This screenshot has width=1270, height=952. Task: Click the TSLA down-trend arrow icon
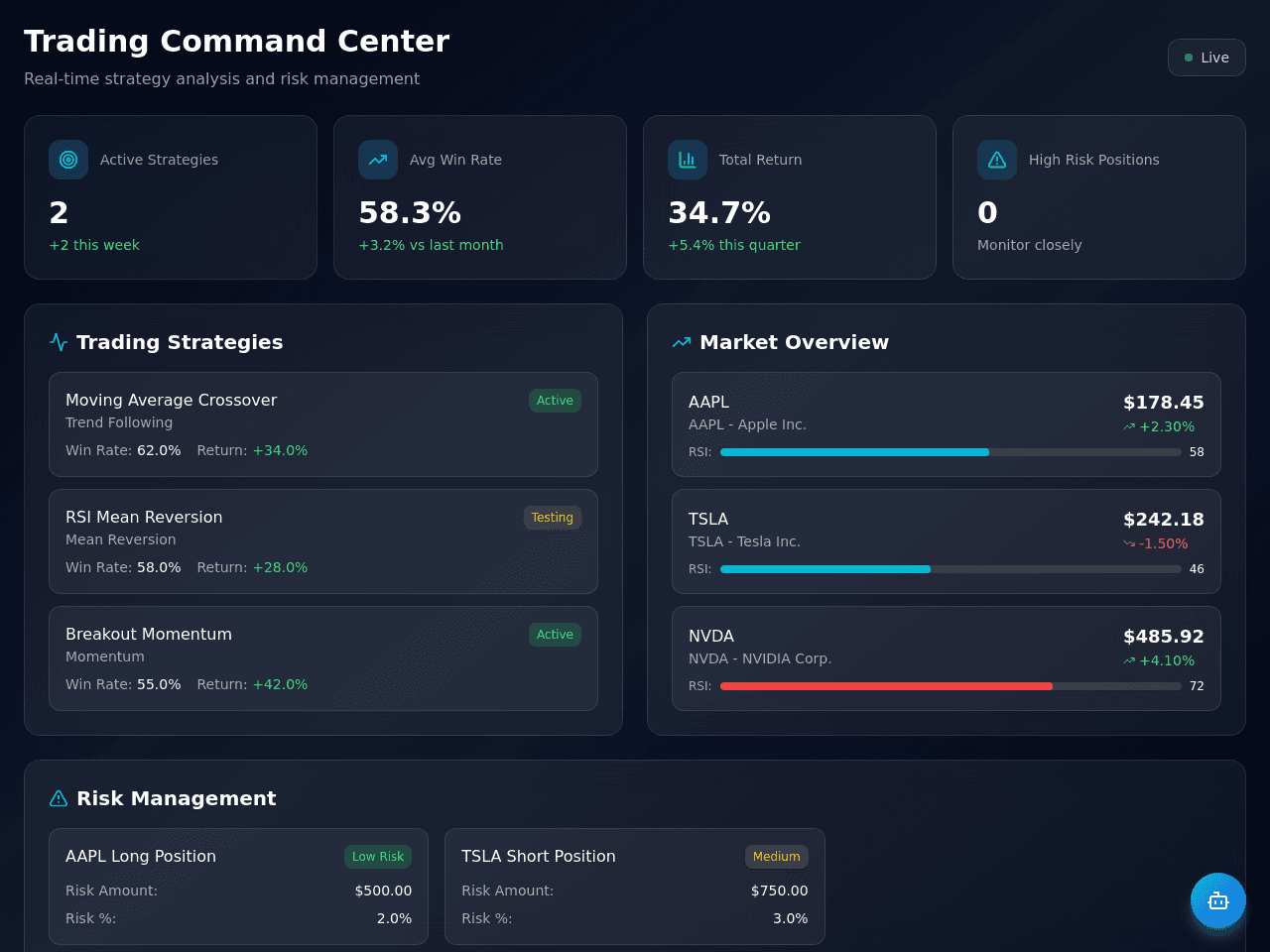click(1129, 544)
